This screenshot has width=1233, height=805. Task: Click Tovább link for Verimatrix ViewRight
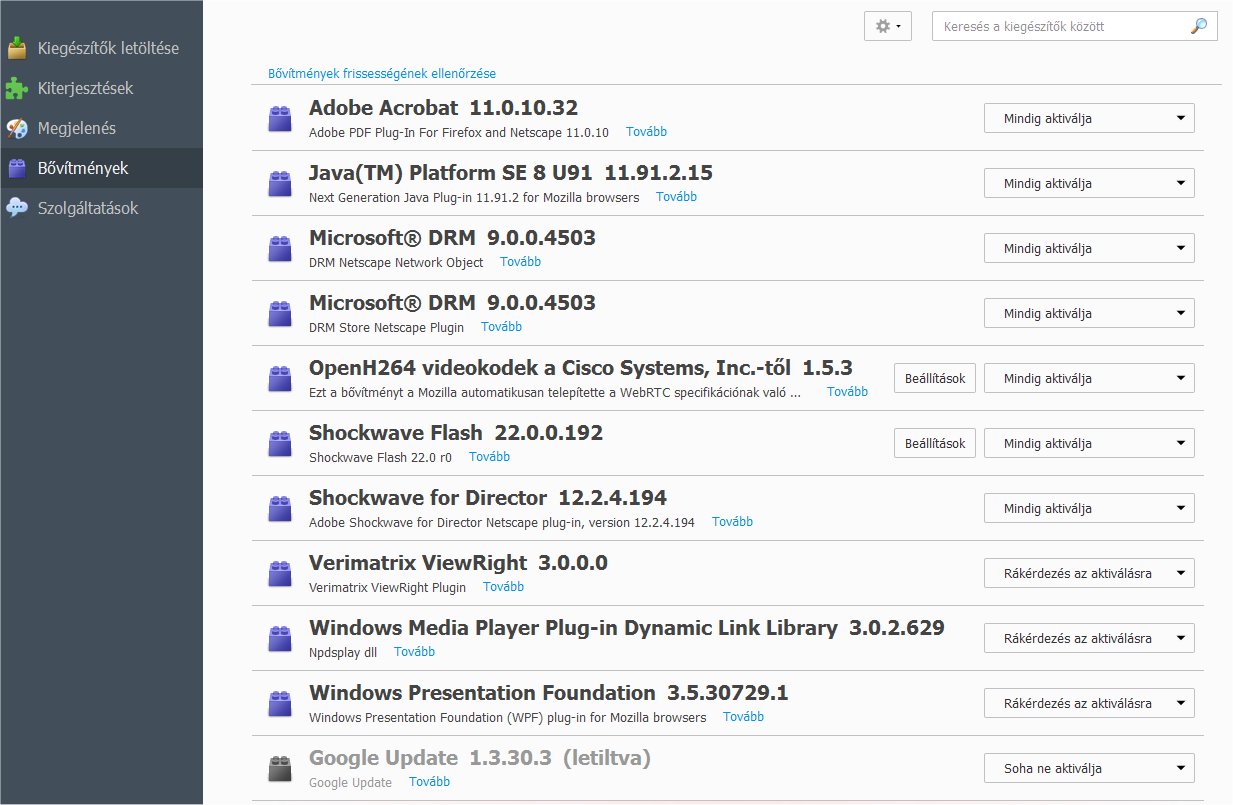pos(503,587)
